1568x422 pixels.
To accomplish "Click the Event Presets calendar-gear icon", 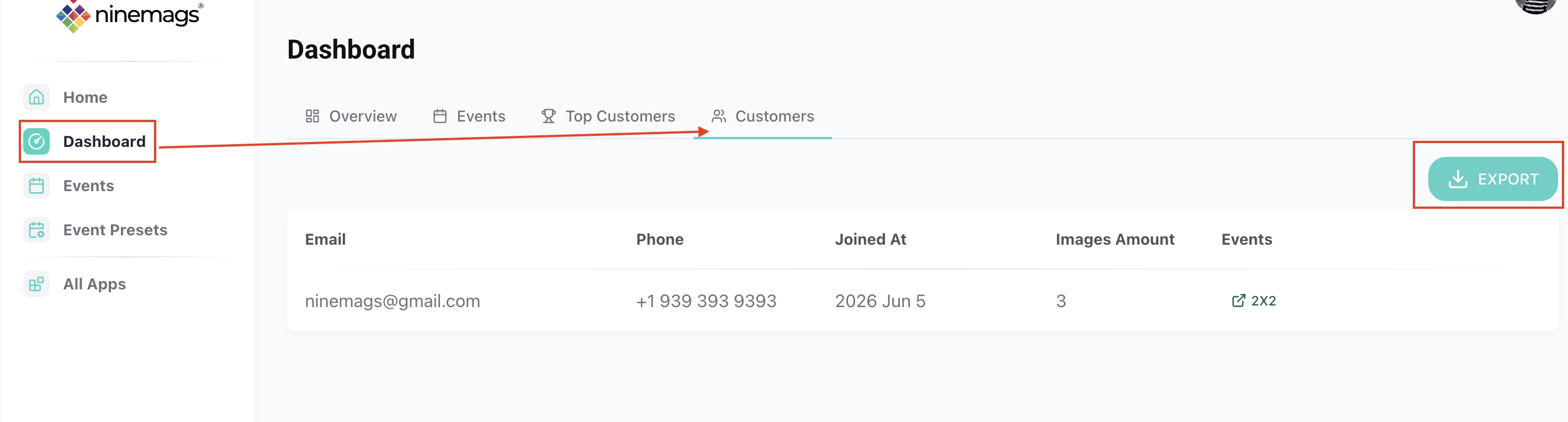I will [36, 230].
